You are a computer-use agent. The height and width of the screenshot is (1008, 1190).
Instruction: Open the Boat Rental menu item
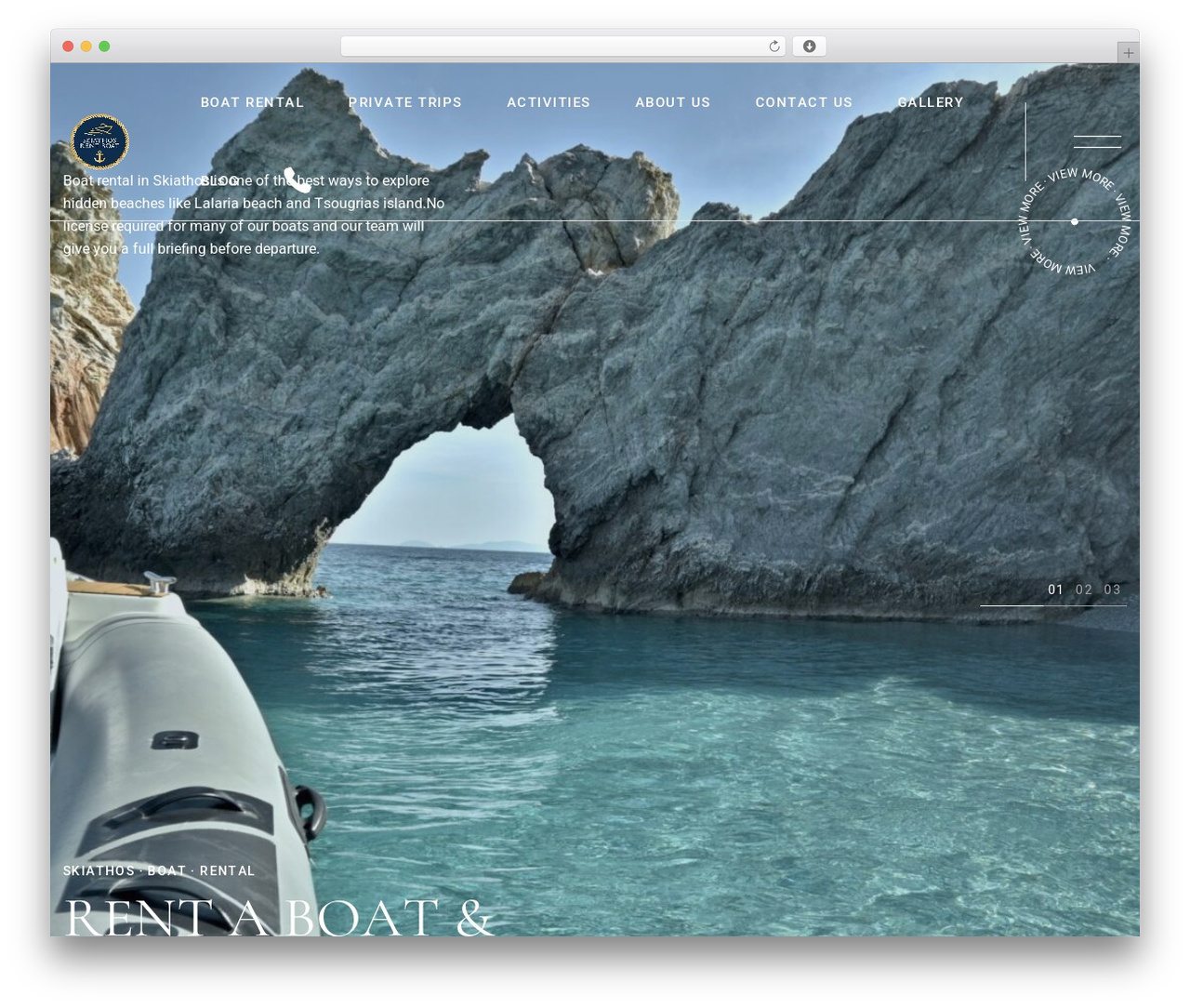(252, 102)
